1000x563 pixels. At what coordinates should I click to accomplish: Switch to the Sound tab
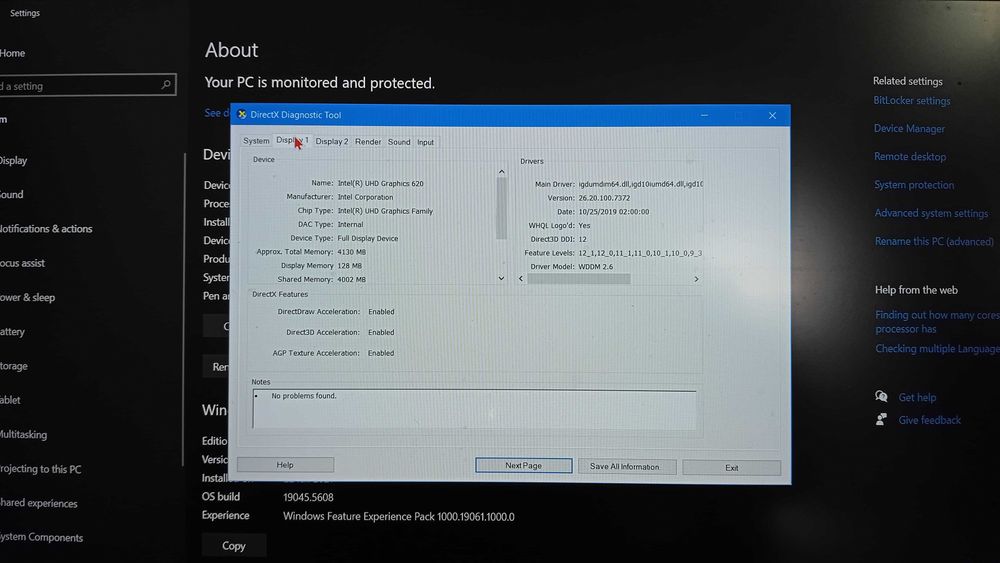point(399,142)
